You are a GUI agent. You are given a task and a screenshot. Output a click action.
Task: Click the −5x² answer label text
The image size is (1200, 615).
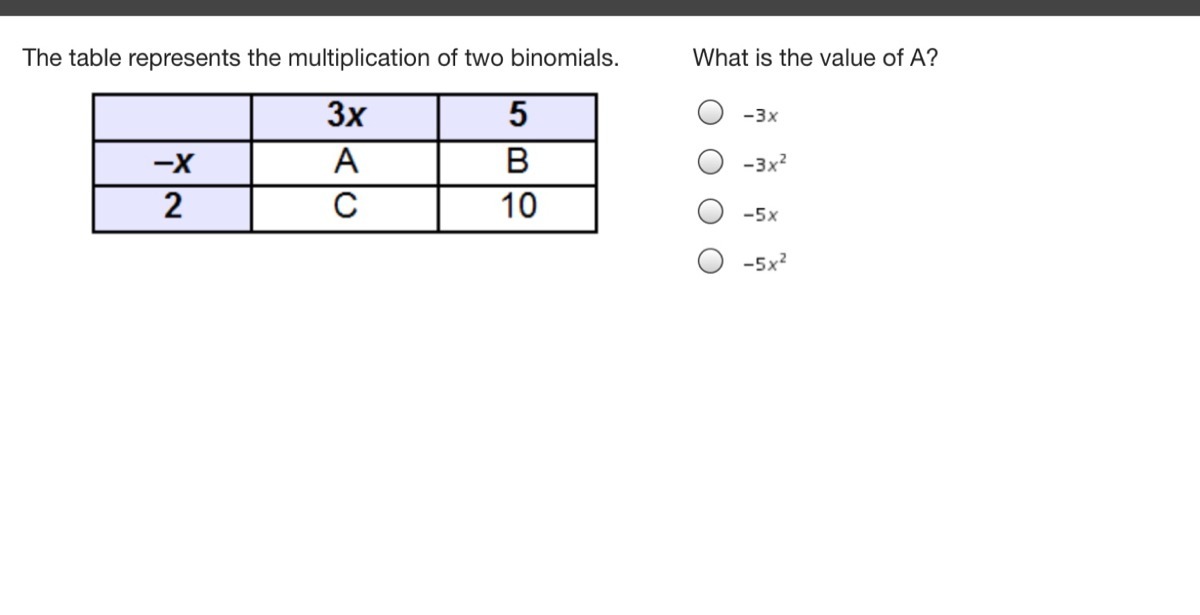pyautogui.click(x=765, y=263)
